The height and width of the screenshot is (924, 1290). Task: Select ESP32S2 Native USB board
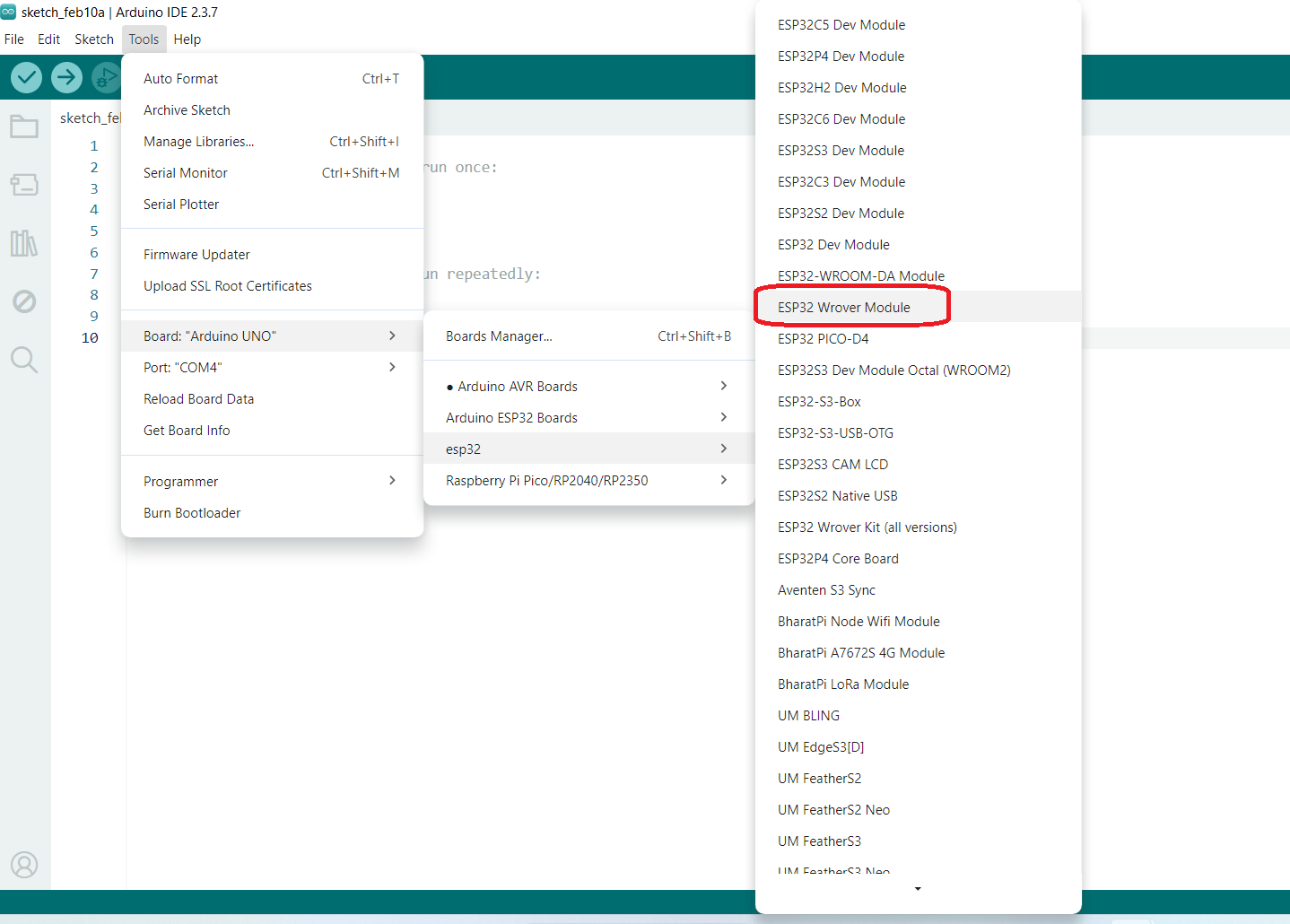(919, 496)
